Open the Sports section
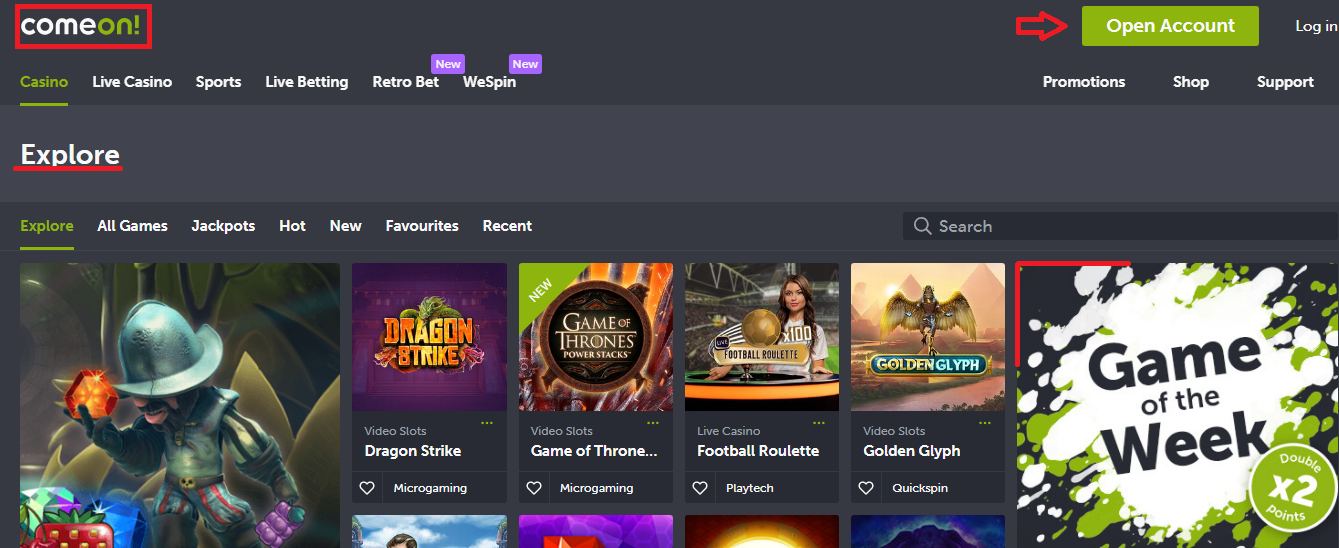This screenshot has width=1339, height=548. tap(218, 82)
